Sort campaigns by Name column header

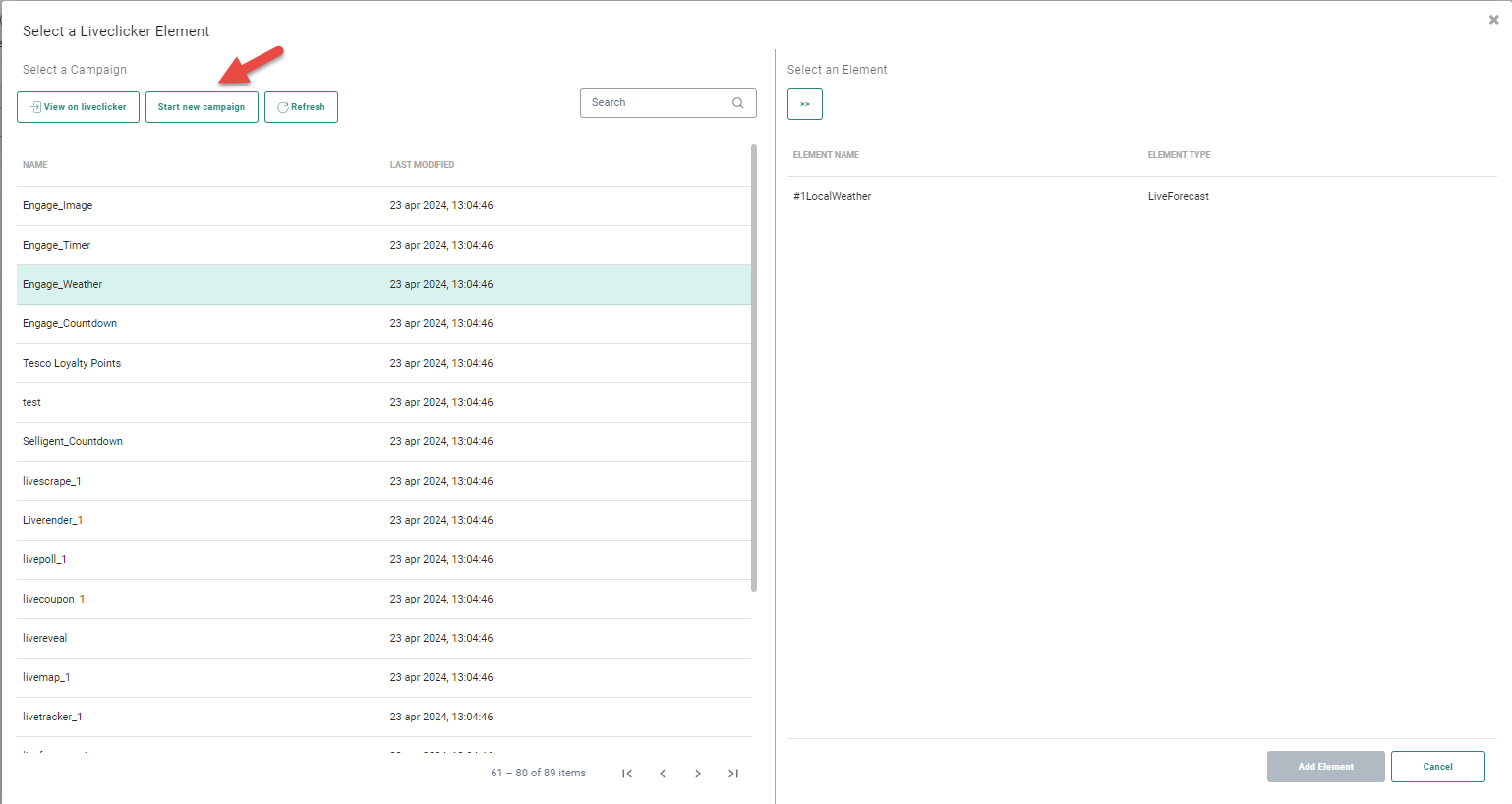[x=35, y=165]
